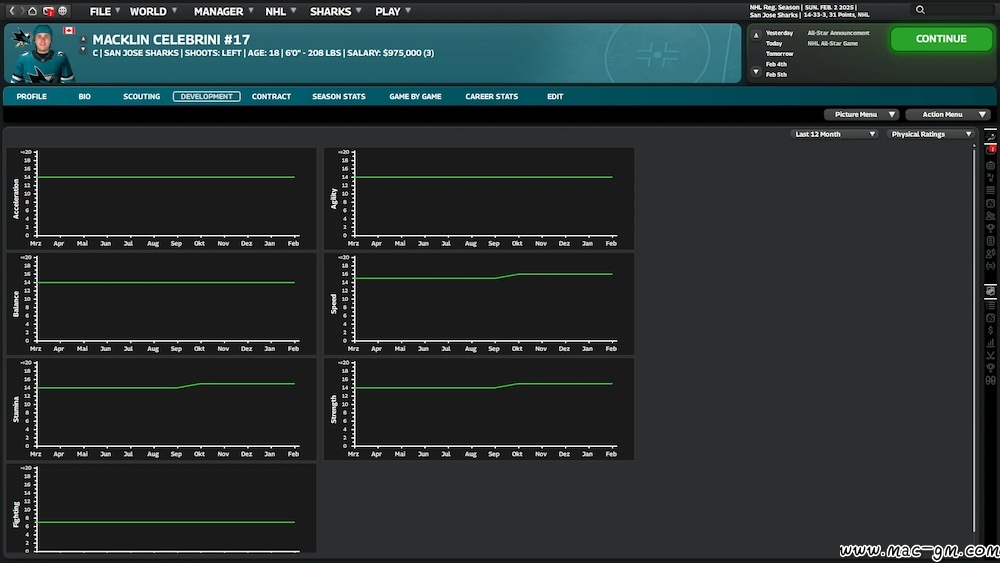Screen dimensions: 1000x563
Task: Click the Acceleration rating graph
Action: (x=161, y=198)
